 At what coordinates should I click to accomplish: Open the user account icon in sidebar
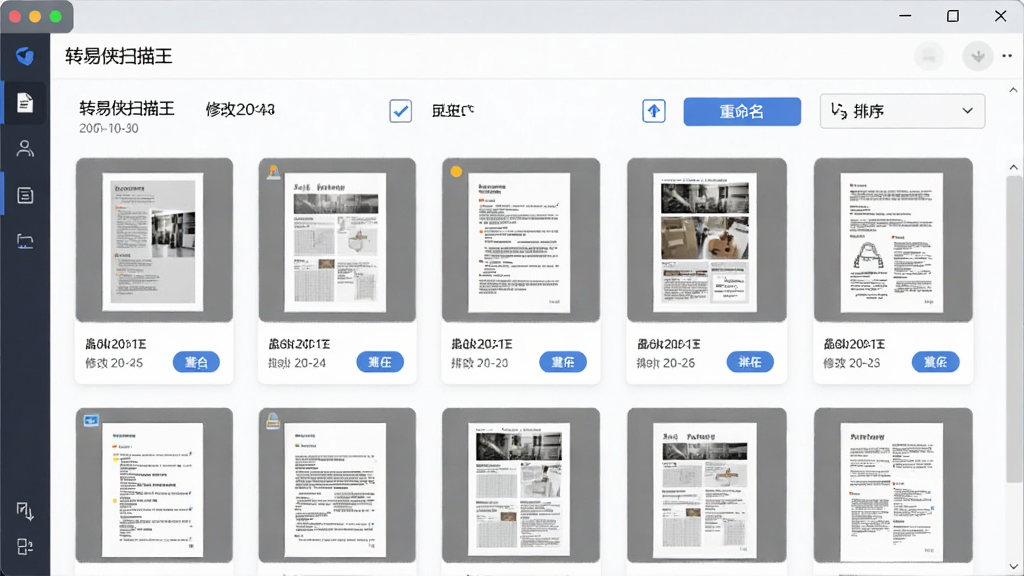[x=25, y=149]
